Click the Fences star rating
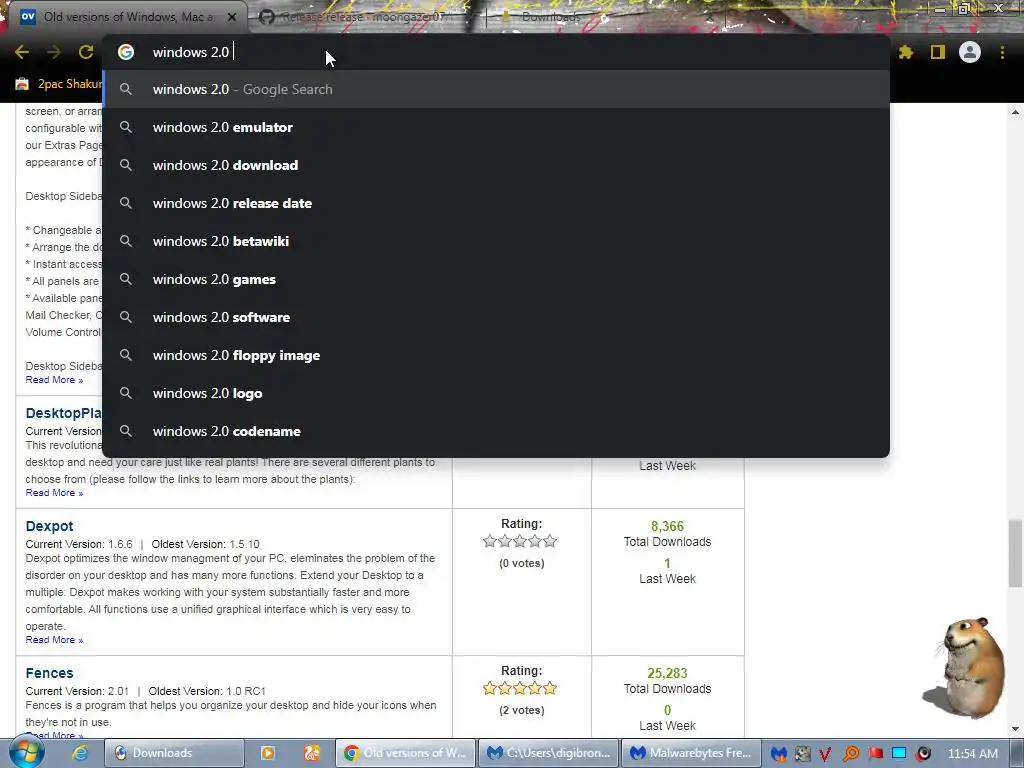1024x768 pixels. tap(520, 688)
